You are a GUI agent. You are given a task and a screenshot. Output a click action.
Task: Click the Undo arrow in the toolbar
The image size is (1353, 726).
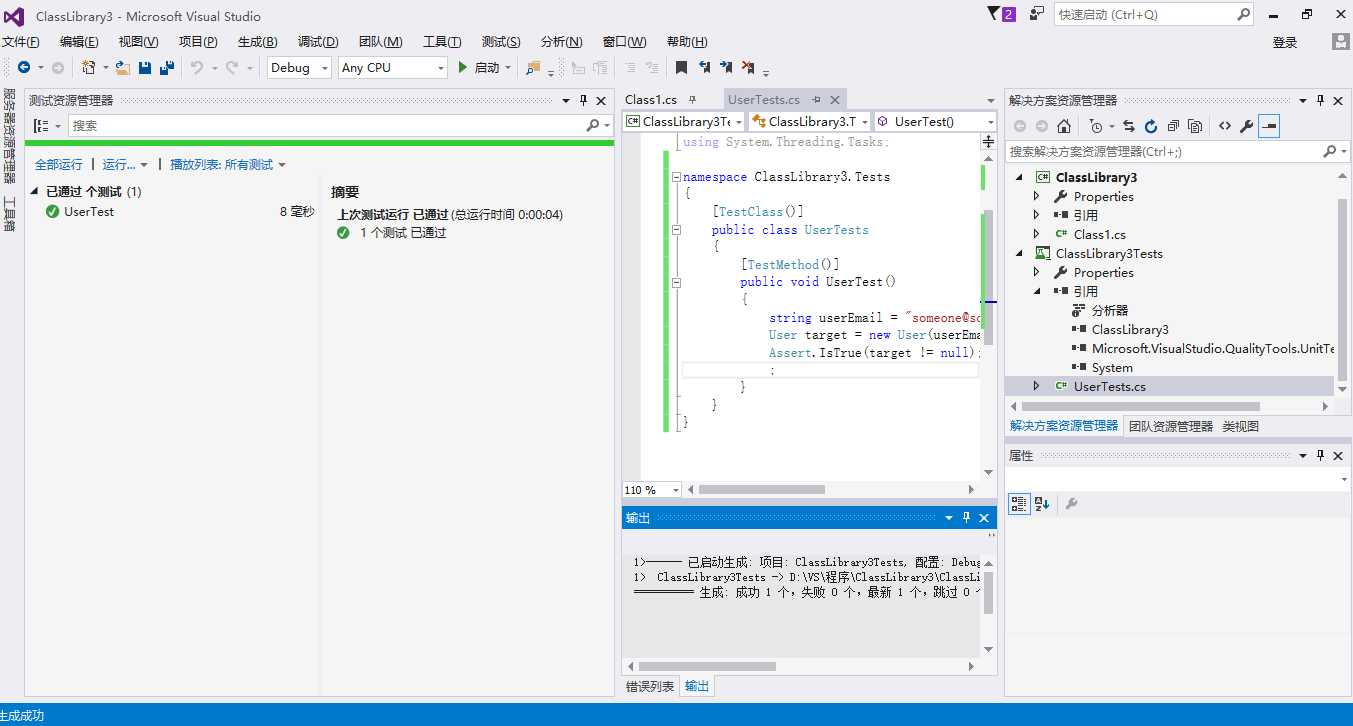[x=197, y=67]
